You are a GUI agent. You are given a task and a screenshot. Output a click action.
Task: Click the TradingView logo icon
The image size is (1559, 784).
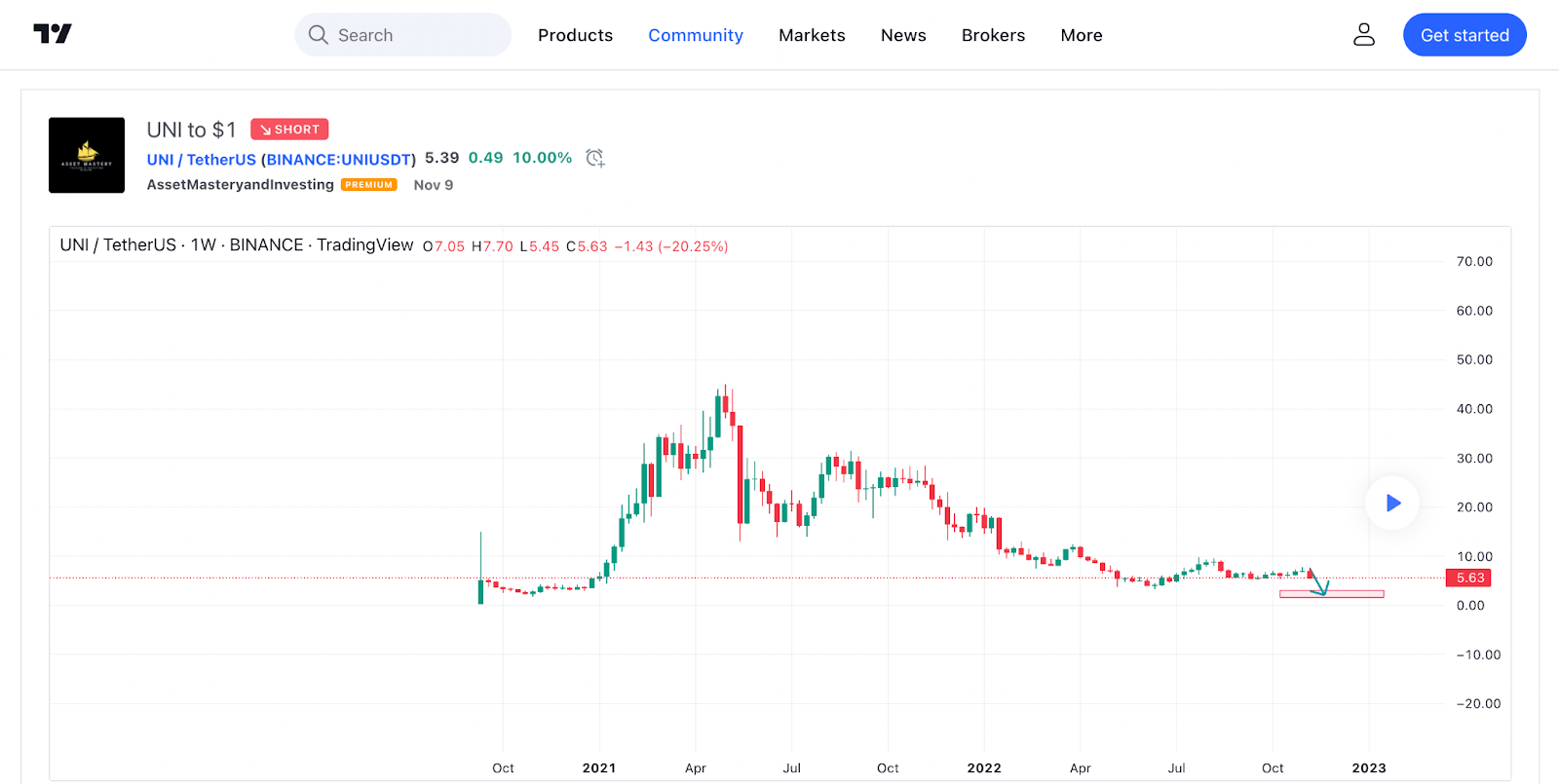[53, 34]
